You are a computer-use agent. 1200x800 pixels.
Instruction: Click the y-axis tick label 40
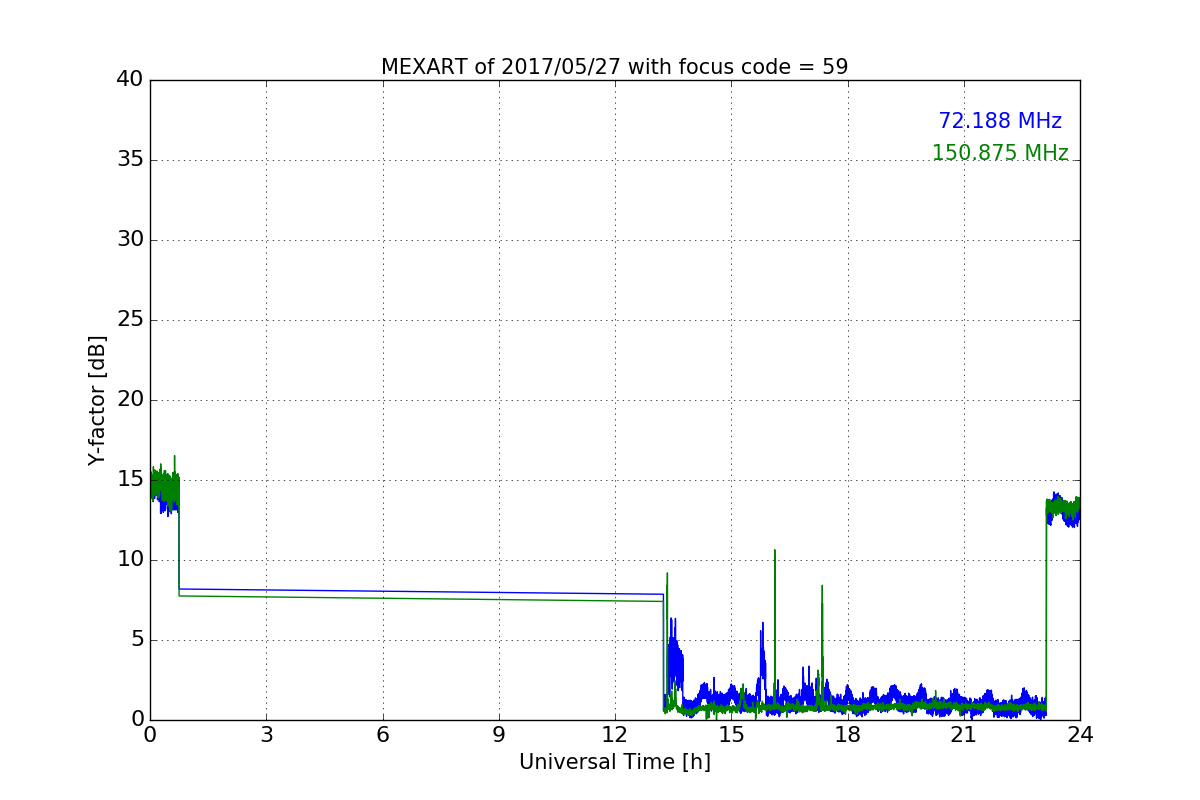(x=130, y=80)
